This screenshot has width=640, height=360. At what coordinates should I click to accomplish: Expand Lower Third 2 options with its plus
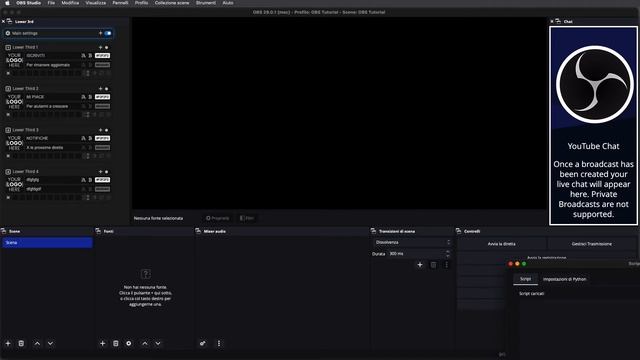[x=100, y=89]
